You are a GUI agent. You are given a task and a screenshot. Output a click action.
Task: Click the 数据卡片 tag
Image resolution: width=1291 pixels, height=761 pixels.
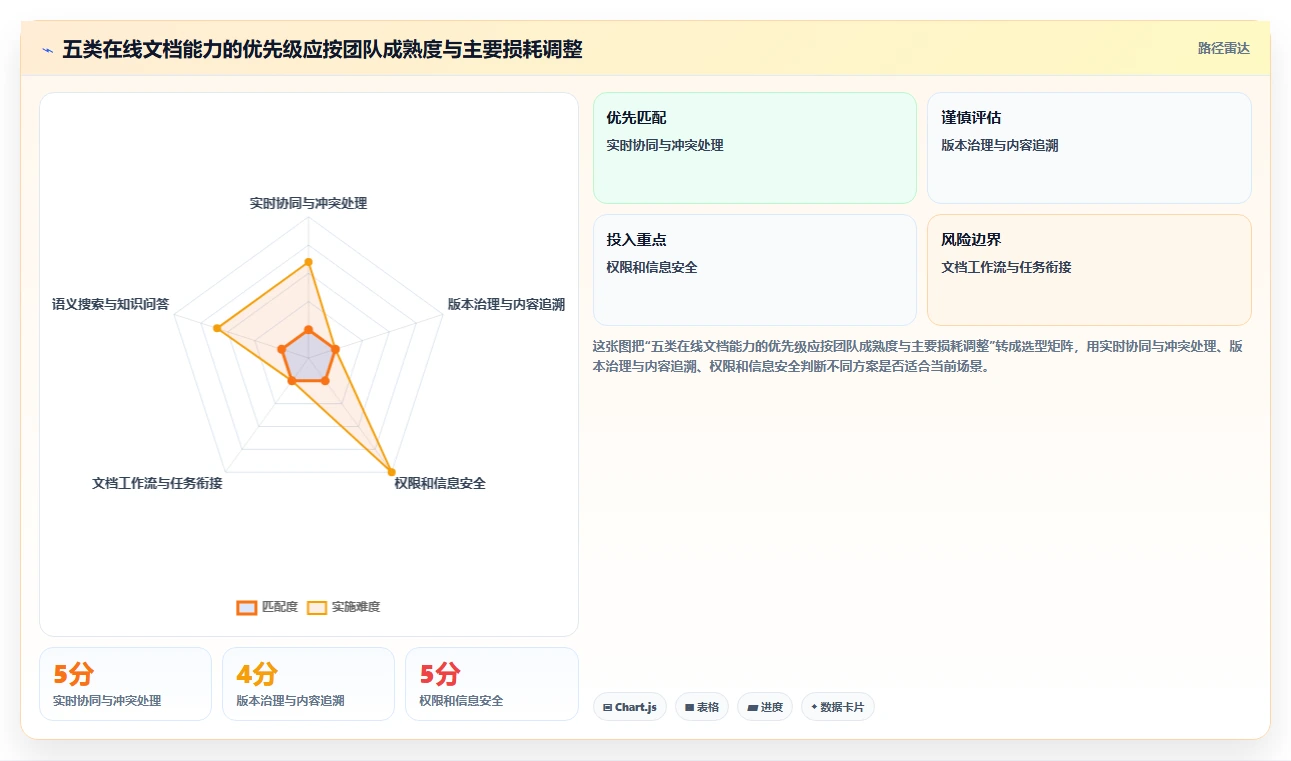click(838, 707)
